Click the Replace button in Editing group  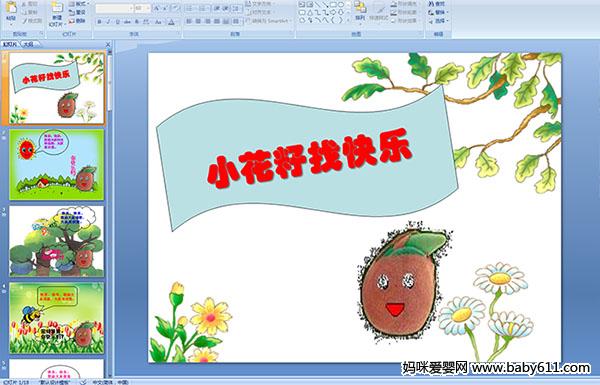coord(437,12)
